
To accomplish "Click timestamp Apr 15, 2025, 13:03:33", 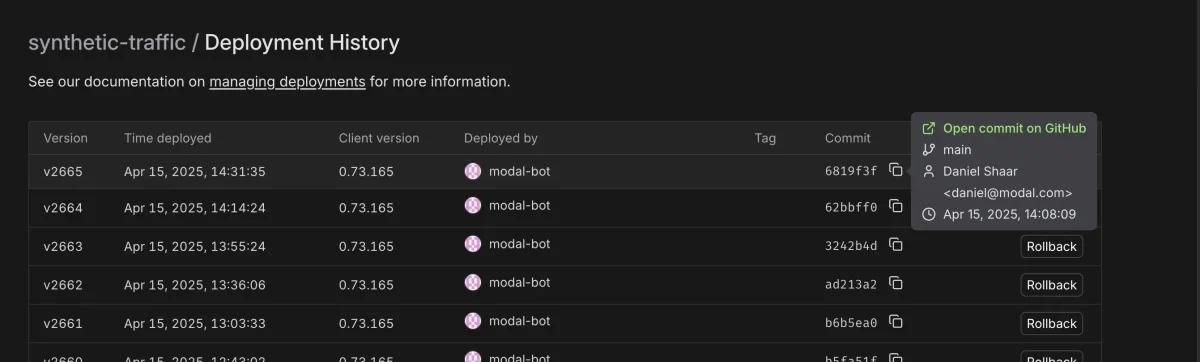I will pyautogui.click(x=195, y=323).
